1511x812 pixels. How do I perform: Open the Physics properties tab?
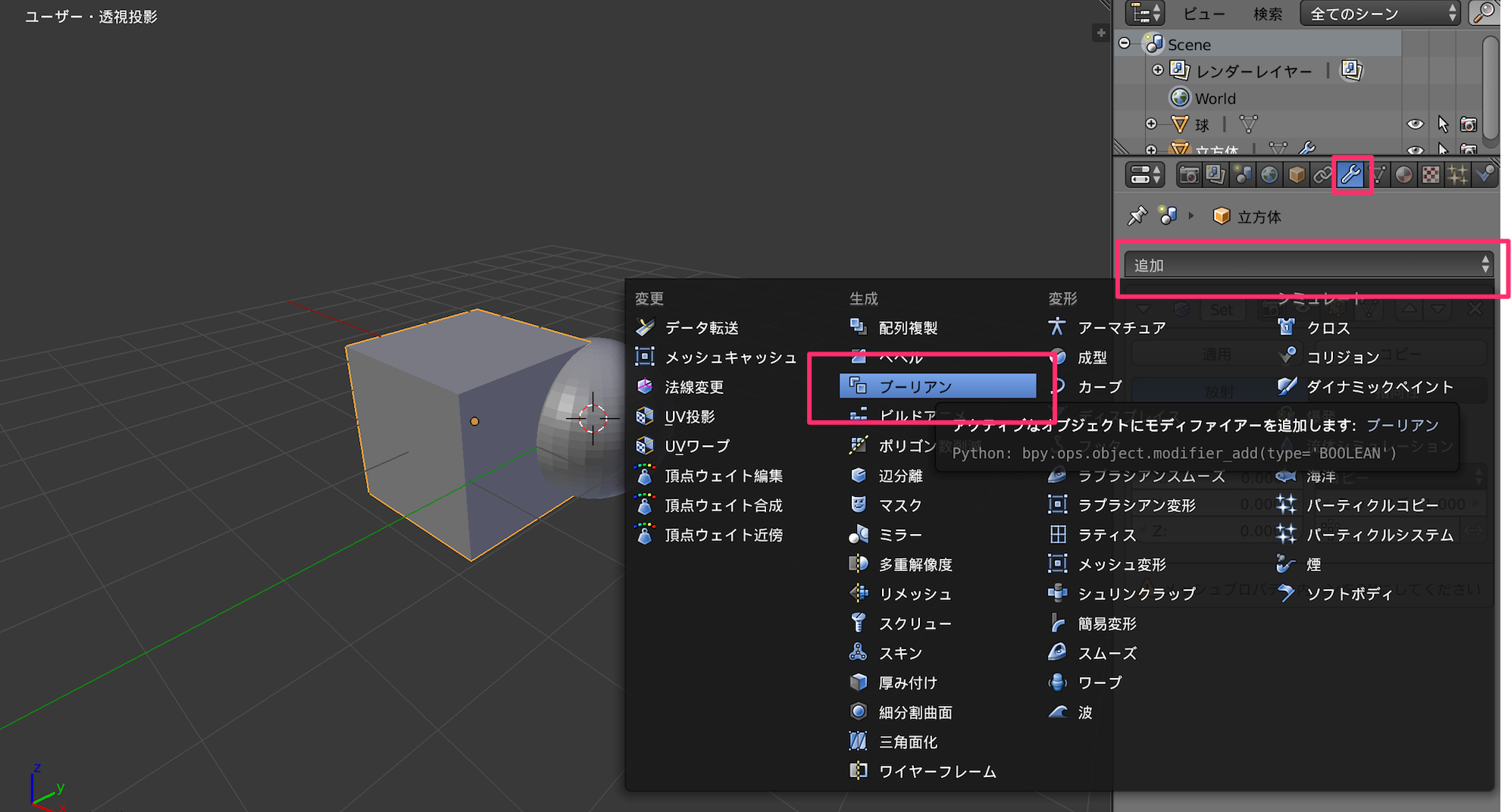tap(1484, 175)
